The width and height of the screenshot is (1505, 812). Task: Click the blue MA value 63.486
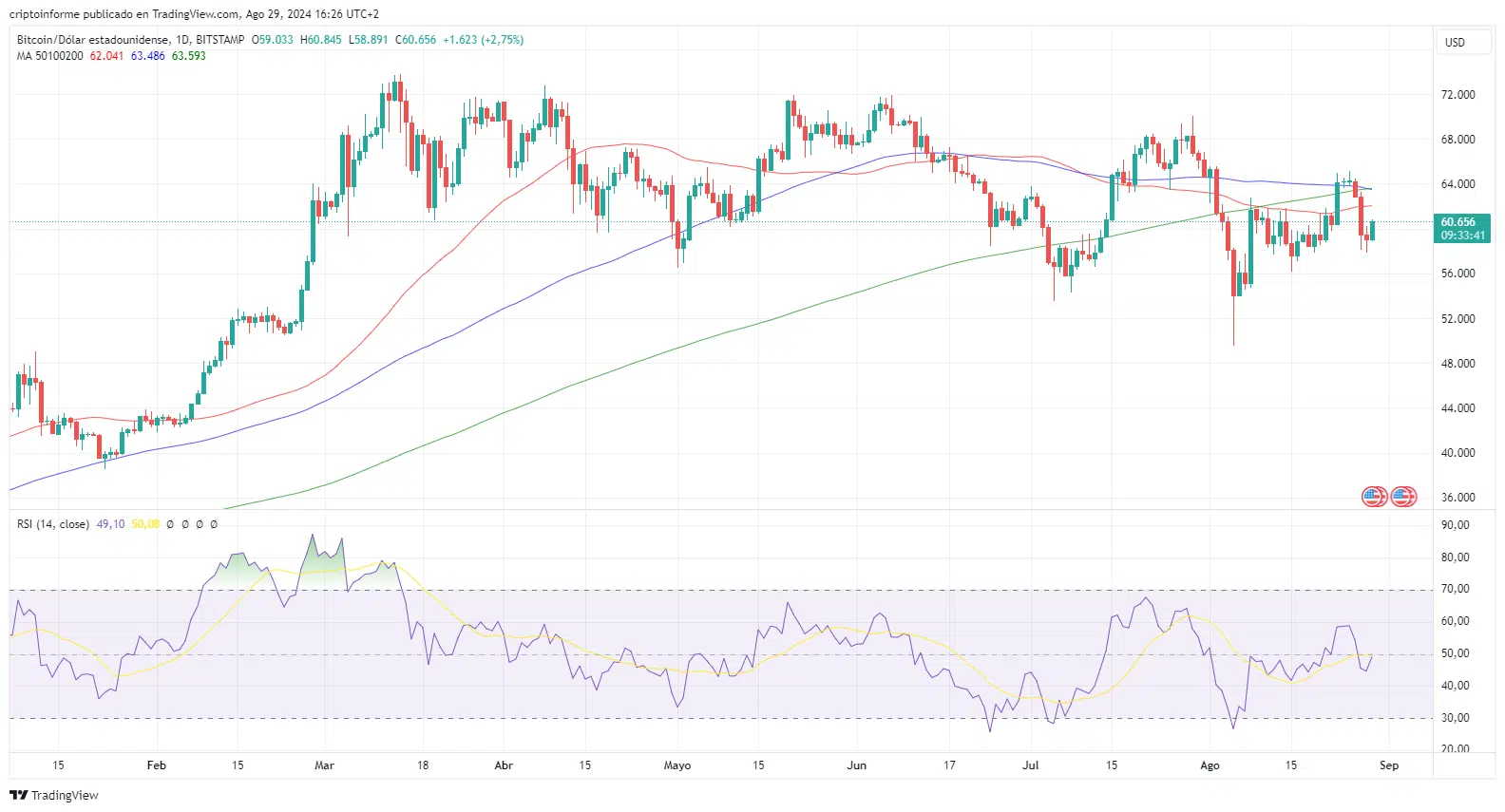tap(147, 56)
